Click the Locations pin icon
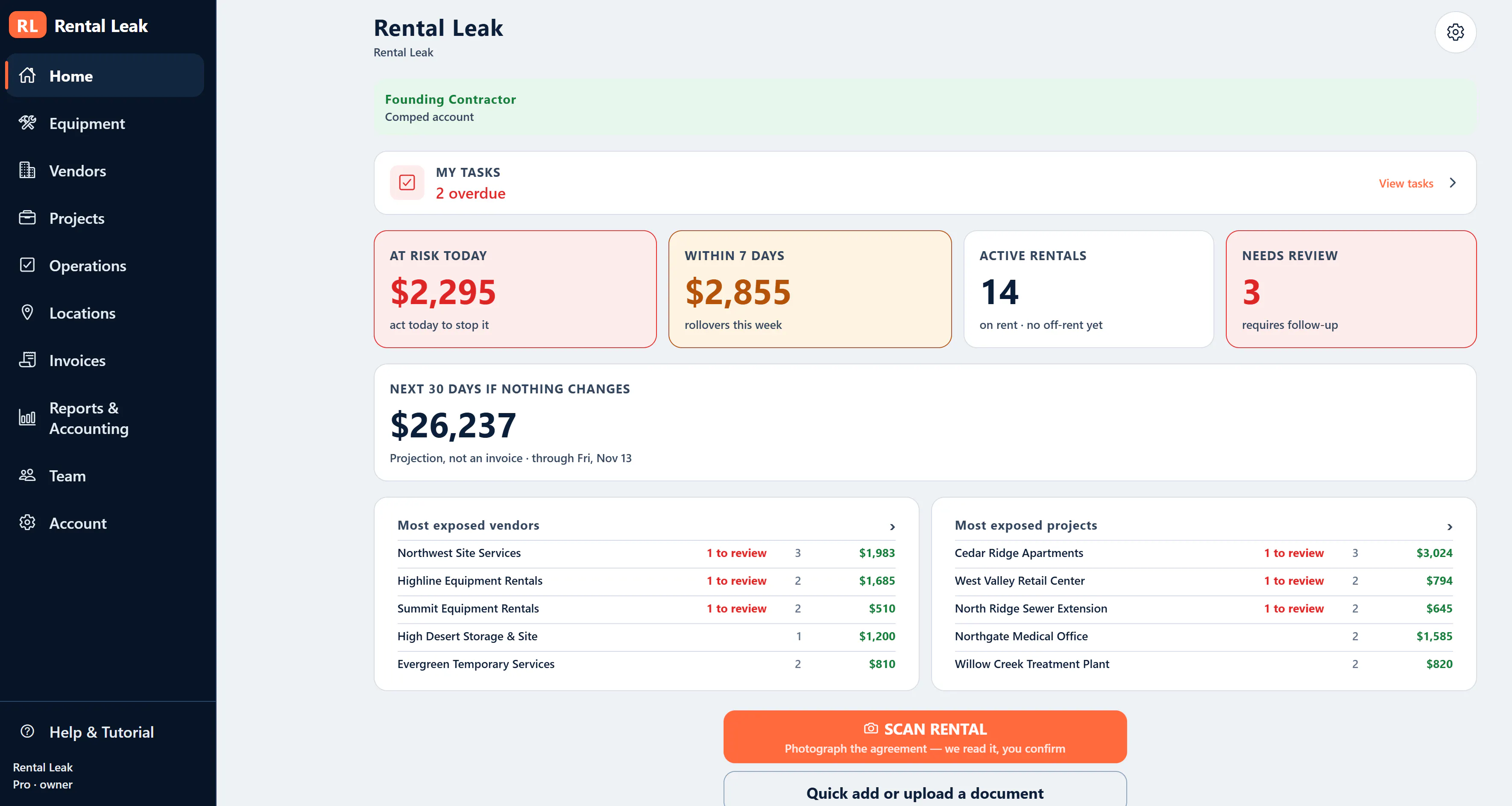Viewport: 1512px width, 806px height. click(x=27, y=312)
